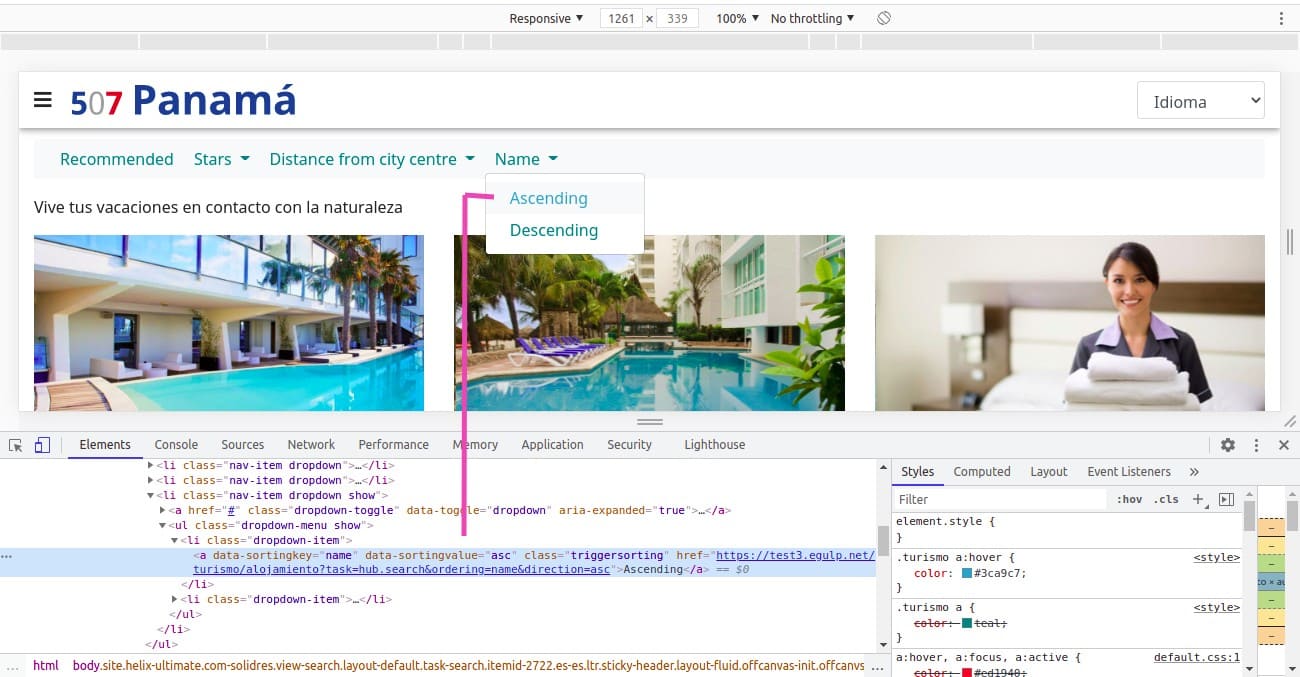Toggle the :hov element state panel
The width and height of the screenshot is (1300, 677).
tap(1128, 499)
